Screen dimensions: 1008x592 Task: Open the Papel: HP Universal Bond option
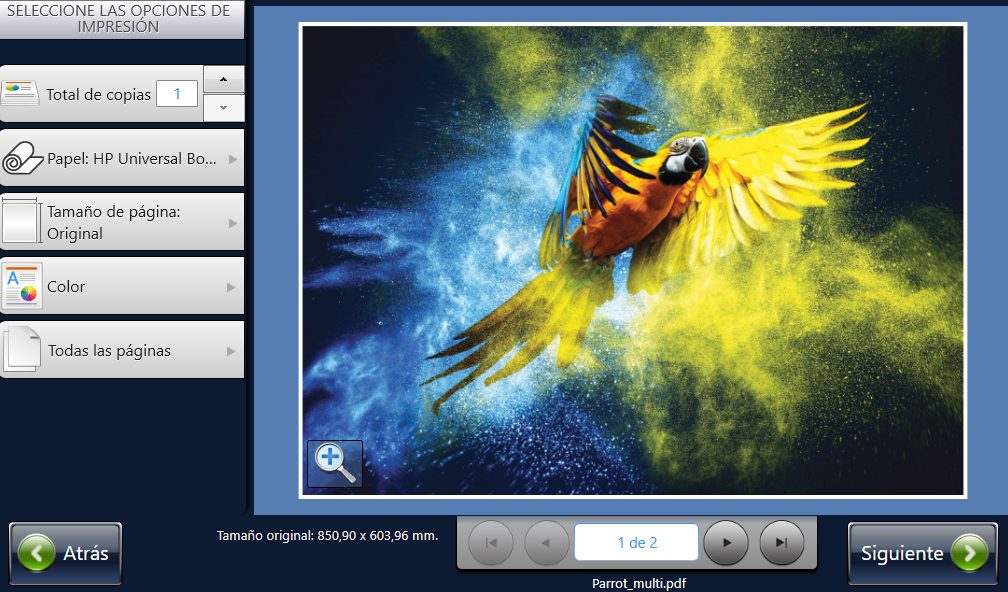pyautogui.click(x=122, y=158)
